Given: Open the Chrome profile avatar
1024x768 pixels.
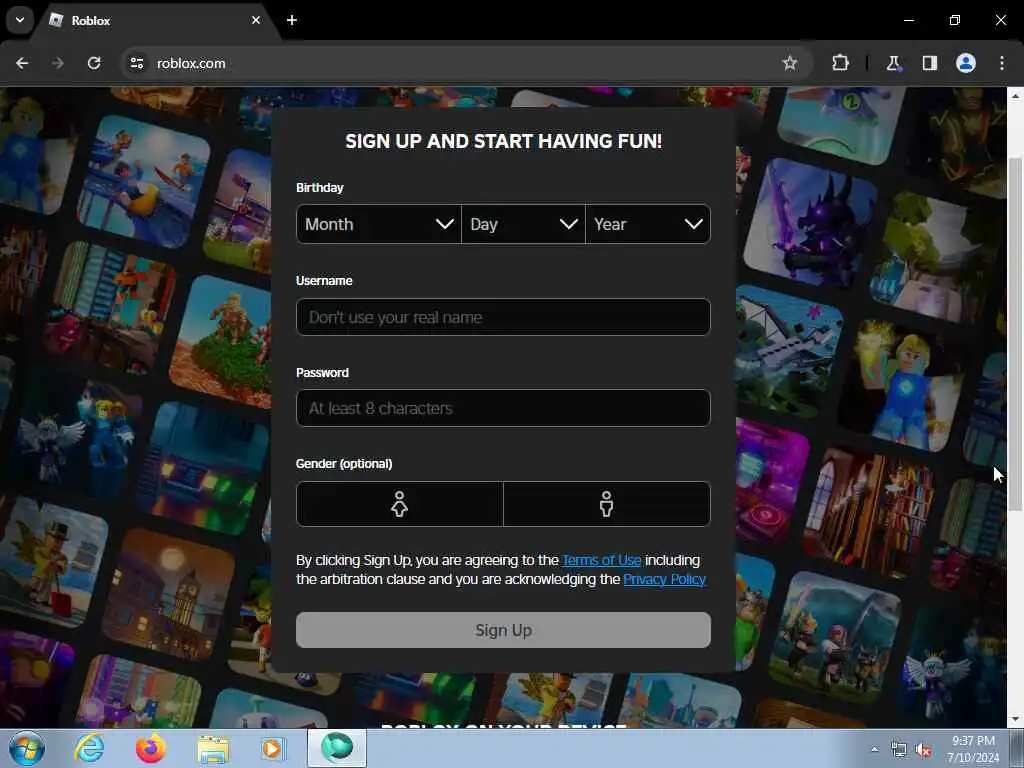Looking at the screenshot, I should coord(966,63).
